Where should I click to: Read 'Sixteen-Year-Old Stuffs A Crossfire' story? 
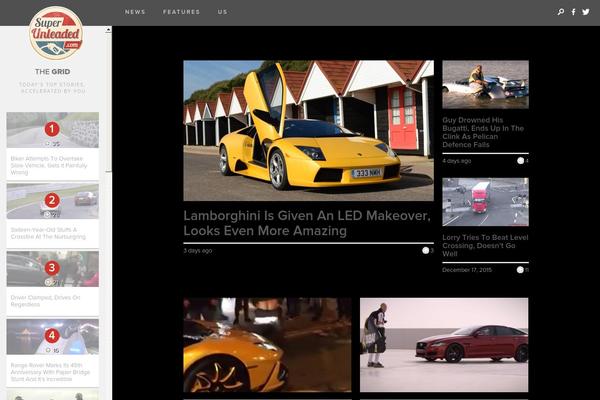48,233
